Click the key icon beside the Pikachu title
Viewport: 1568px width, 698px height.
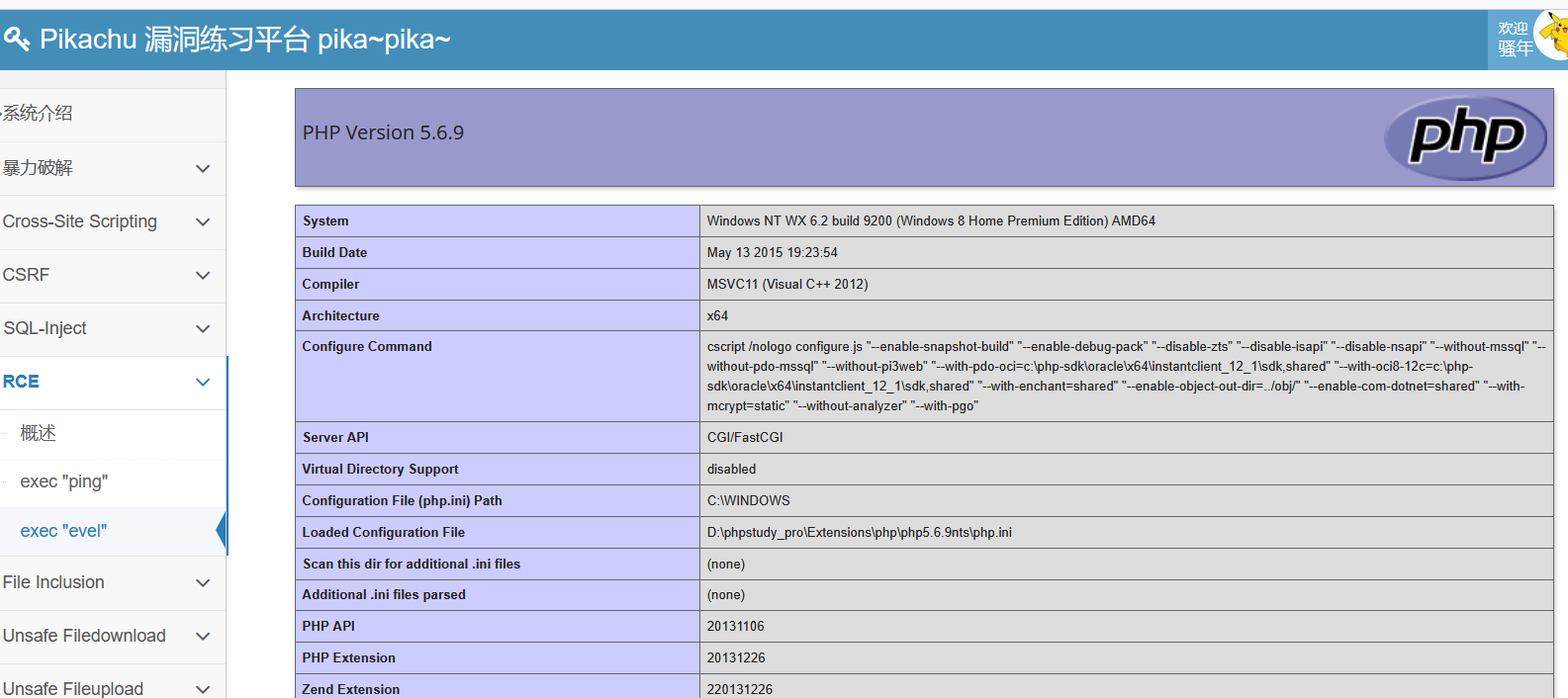(17, 40)
